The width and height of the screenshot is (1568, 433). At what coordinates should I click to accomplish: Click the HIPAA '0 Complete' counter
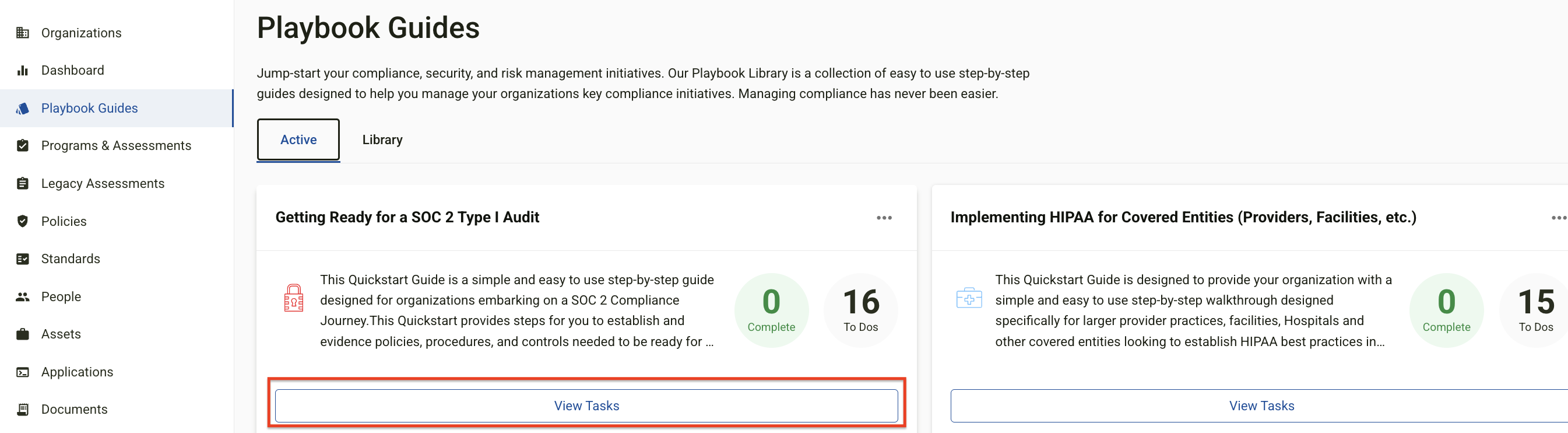click(1446, 310)
